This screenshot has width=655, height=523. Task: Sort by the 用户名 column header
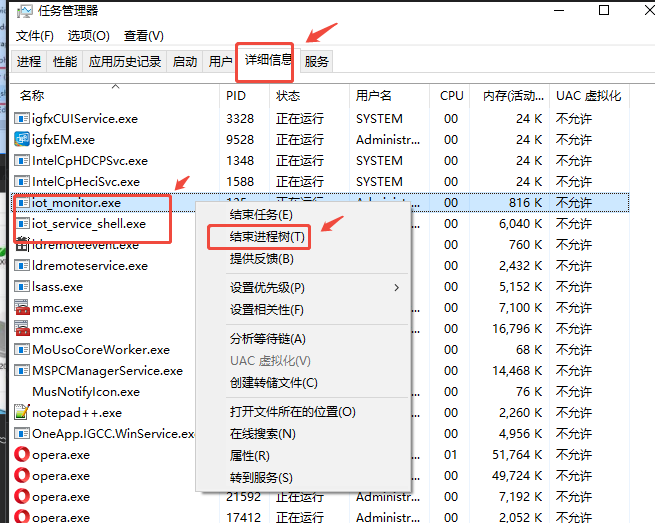click(389, 96)
